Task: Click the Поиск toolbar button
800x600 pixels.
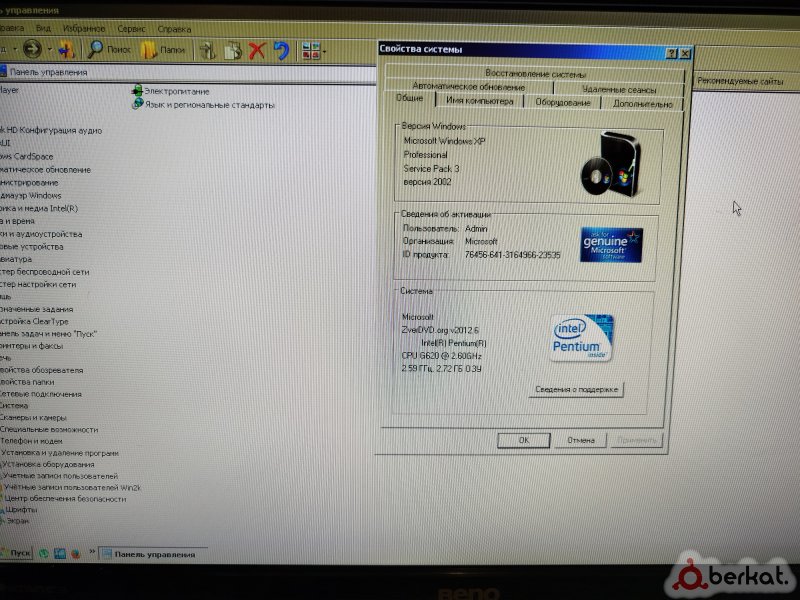Action: point(109,49)
